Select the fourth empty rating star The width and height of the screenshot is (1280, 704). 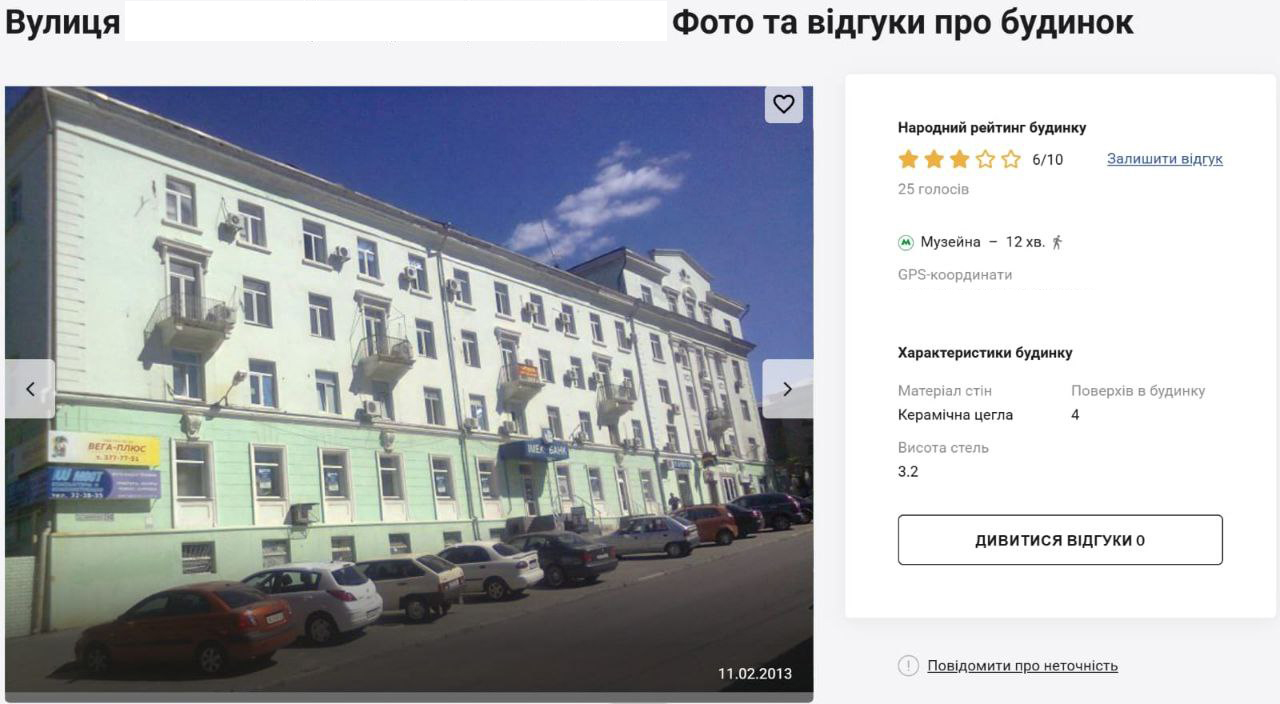(x=986, y=159)
